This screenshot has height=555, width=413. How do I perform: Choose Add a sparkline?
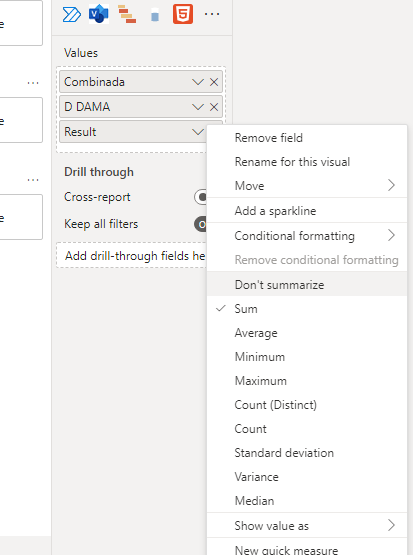coord(307,211)
